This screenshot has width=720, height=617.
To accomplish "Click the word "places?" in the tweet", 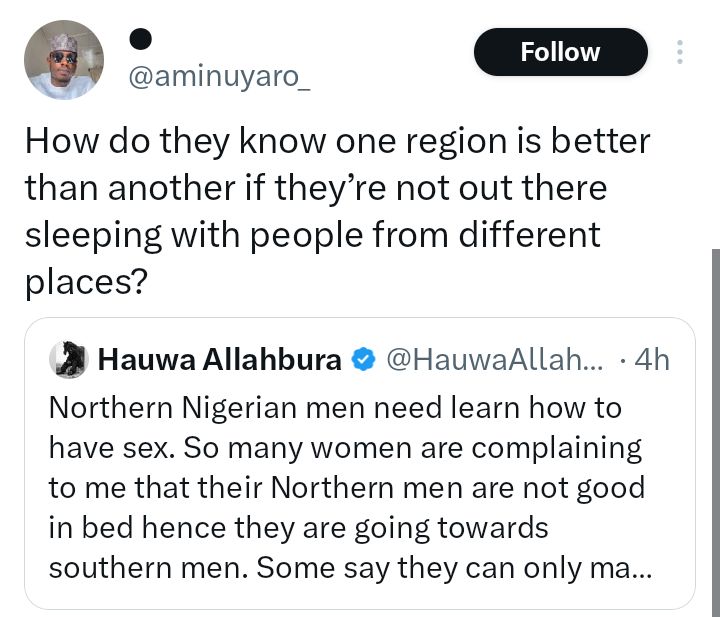I will pyautogui.click(x=86, y=280).
